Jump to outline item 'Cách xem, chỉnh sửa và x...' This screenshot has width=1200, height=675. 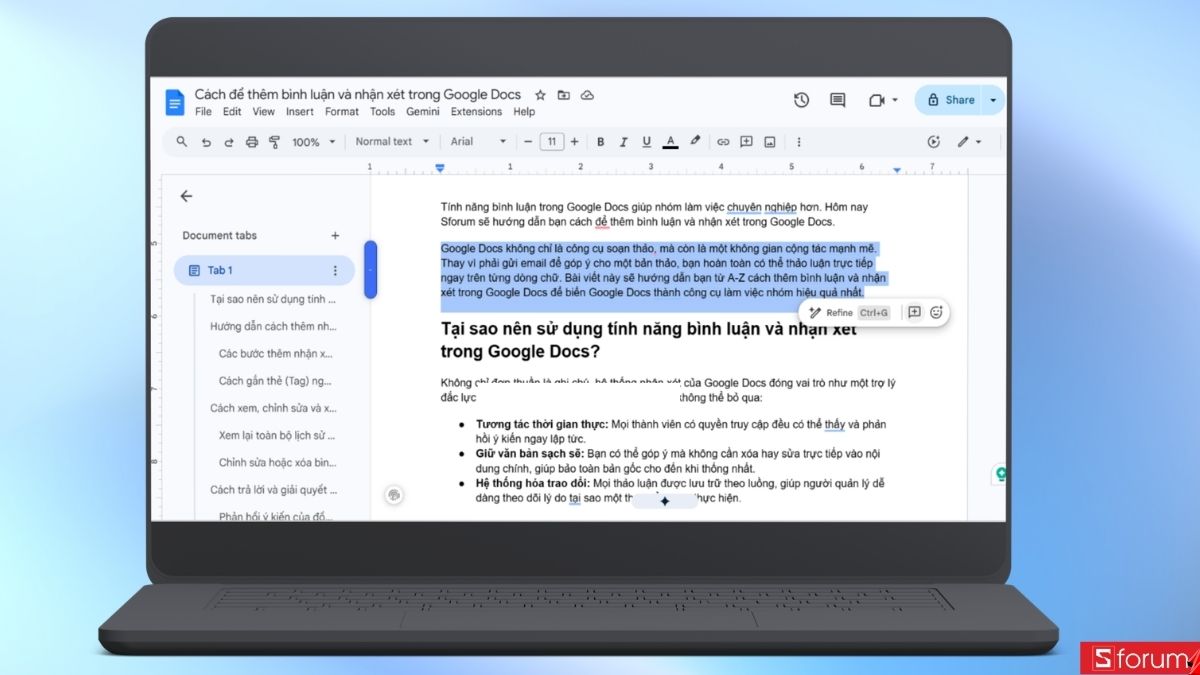(273, 408)
